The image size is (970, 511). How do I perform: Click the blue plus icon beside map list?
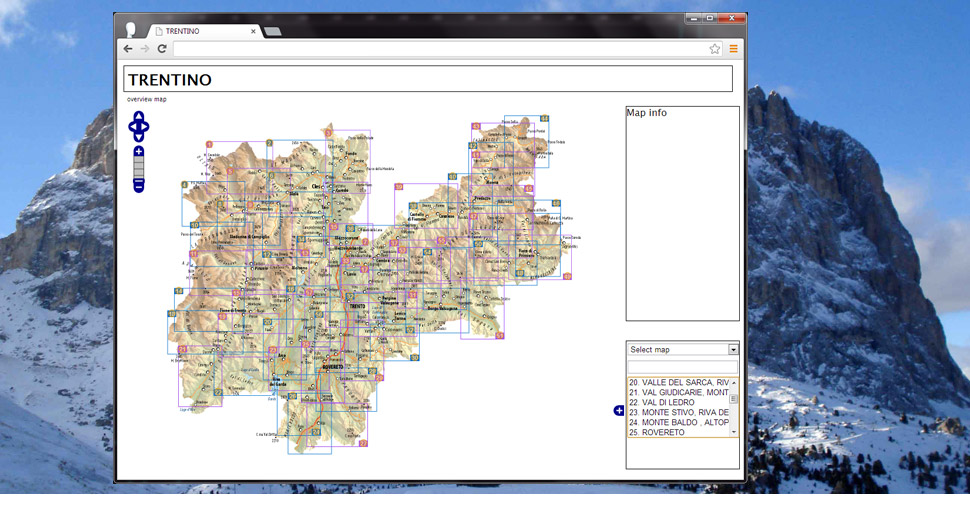coord(619,410)
